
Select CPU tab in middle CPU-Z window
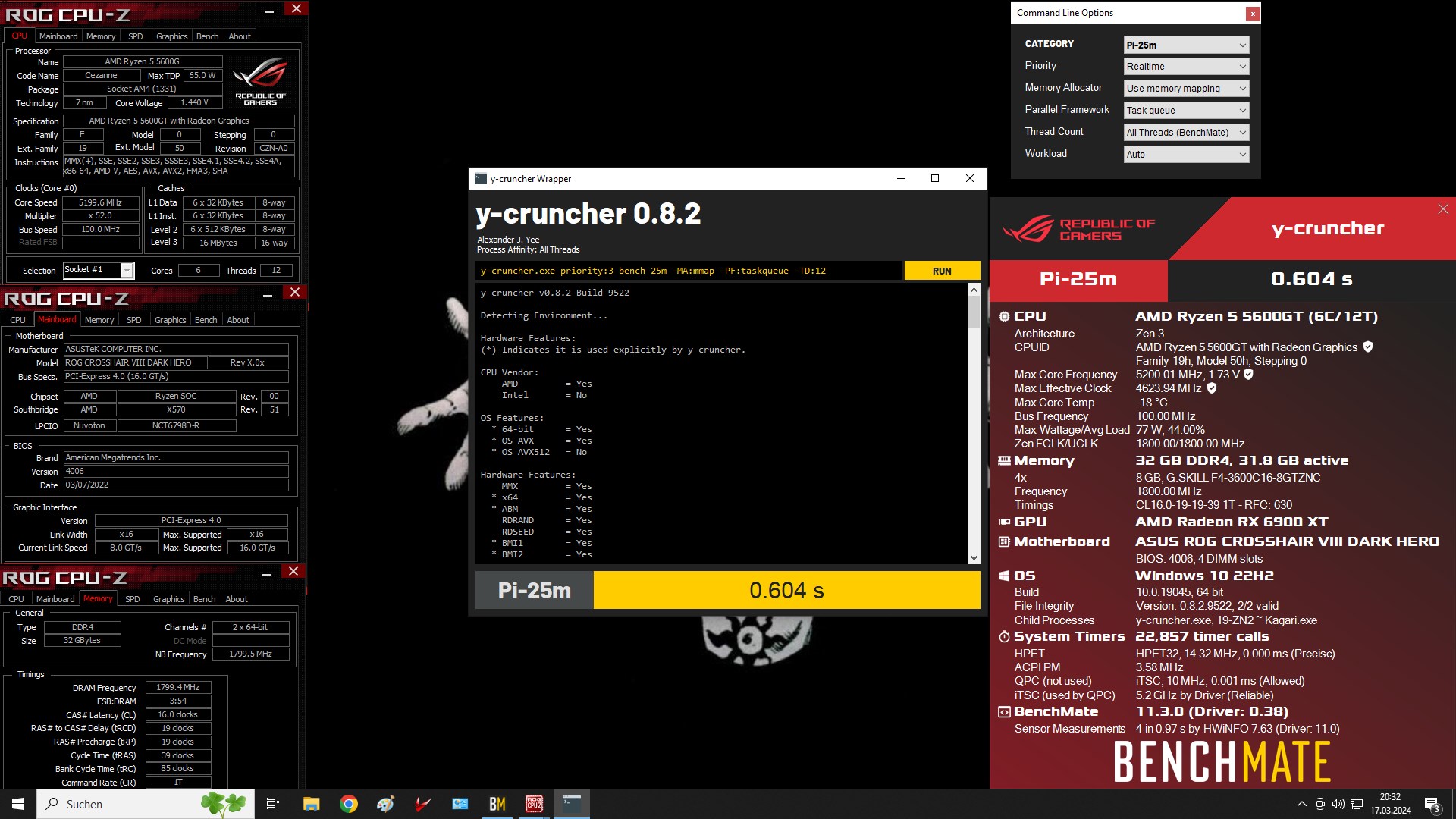[x=18, y=320]
